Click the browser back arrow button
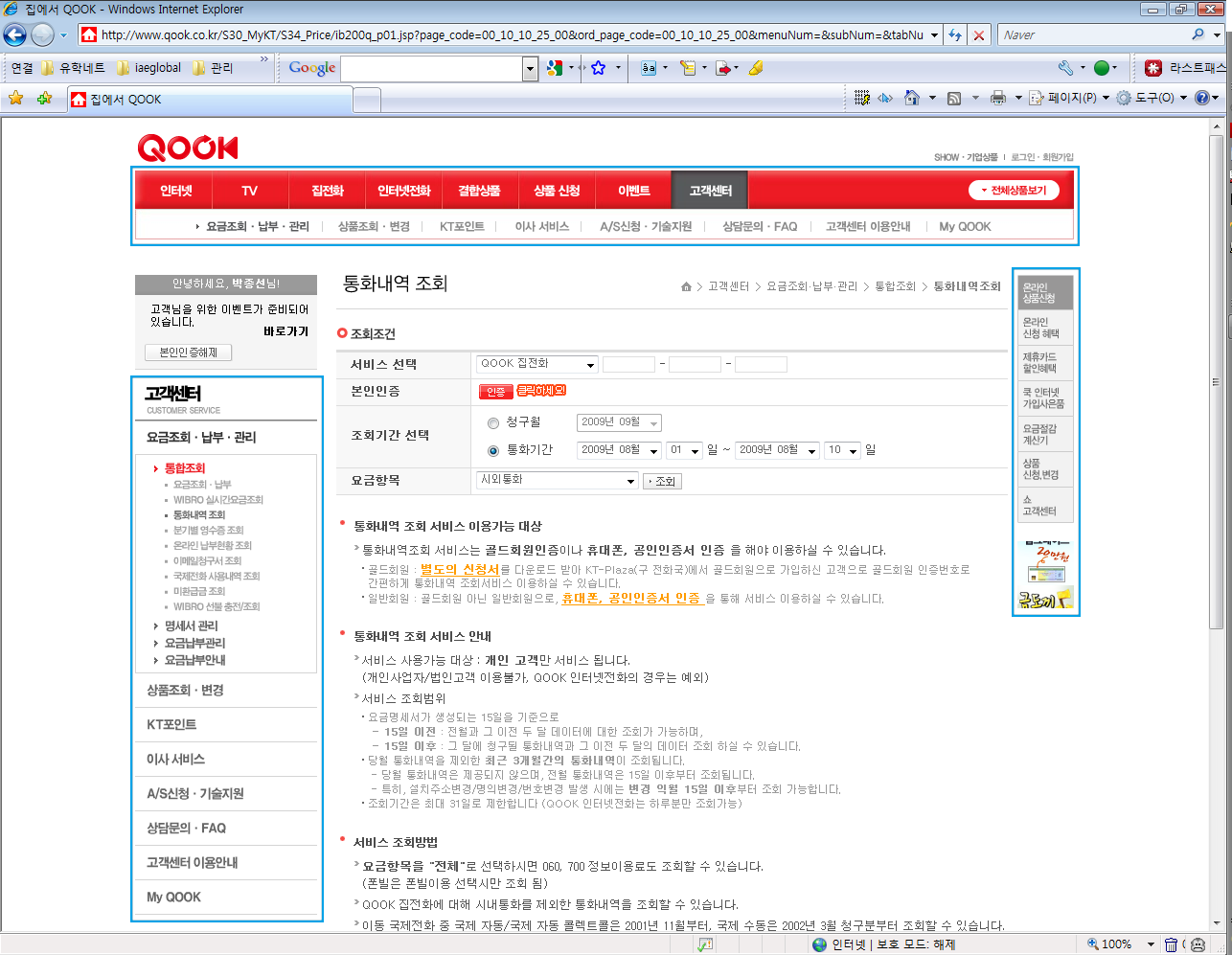 pos(14,34)
